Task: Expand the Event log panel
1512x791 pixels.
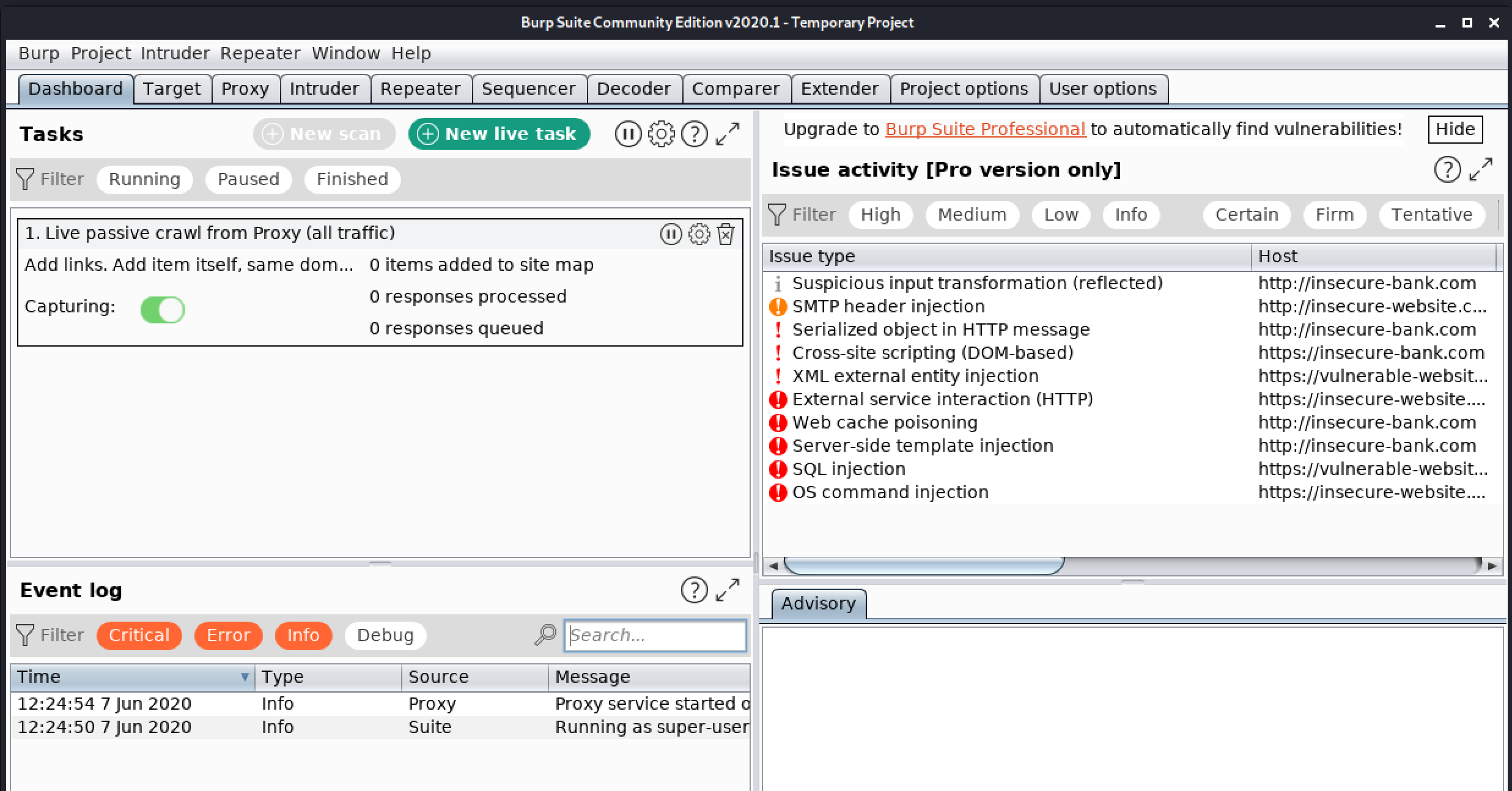Action: (728, 590)
